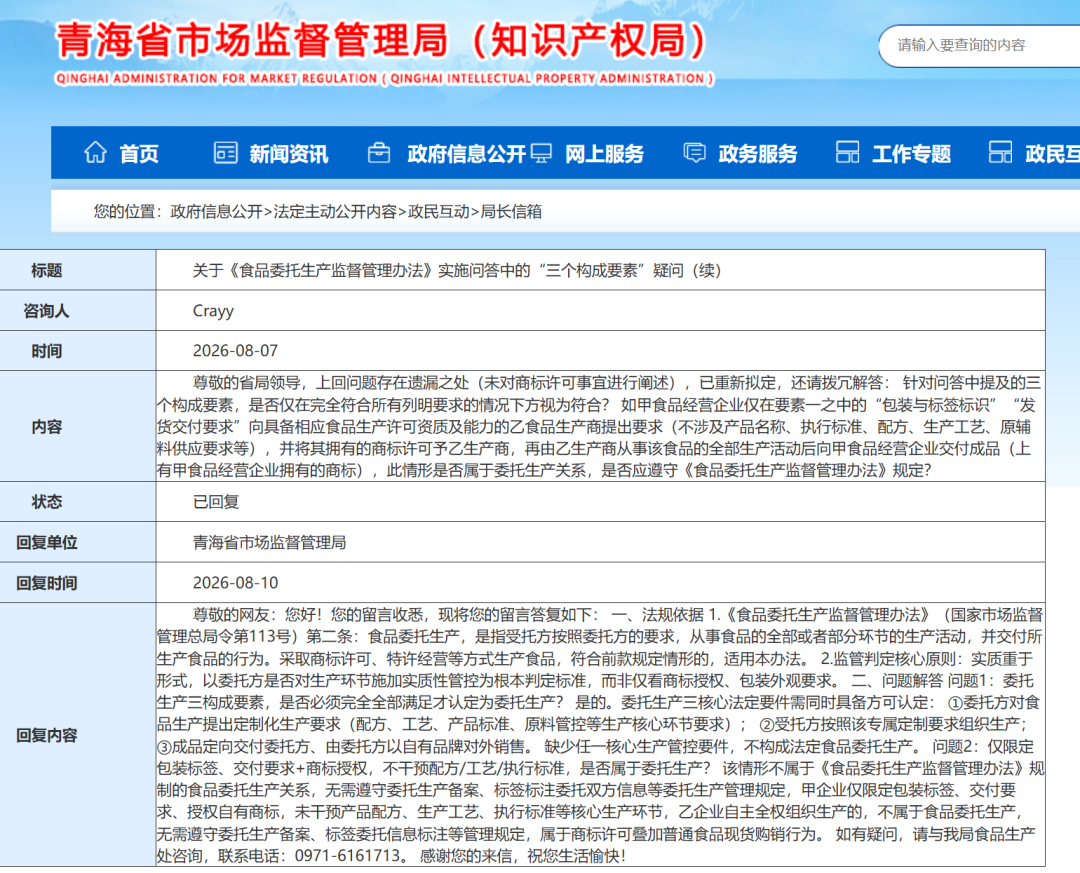Click the monitor icon beside 网上服务
Viewport: 1080px width, 873px height.
(x=541, y=152)
